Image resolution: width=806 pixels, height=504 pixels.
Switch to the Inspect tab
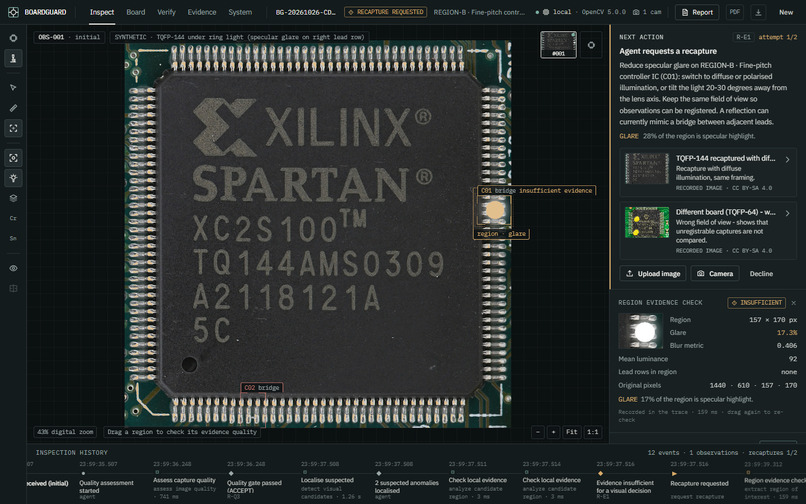point(102,12)
